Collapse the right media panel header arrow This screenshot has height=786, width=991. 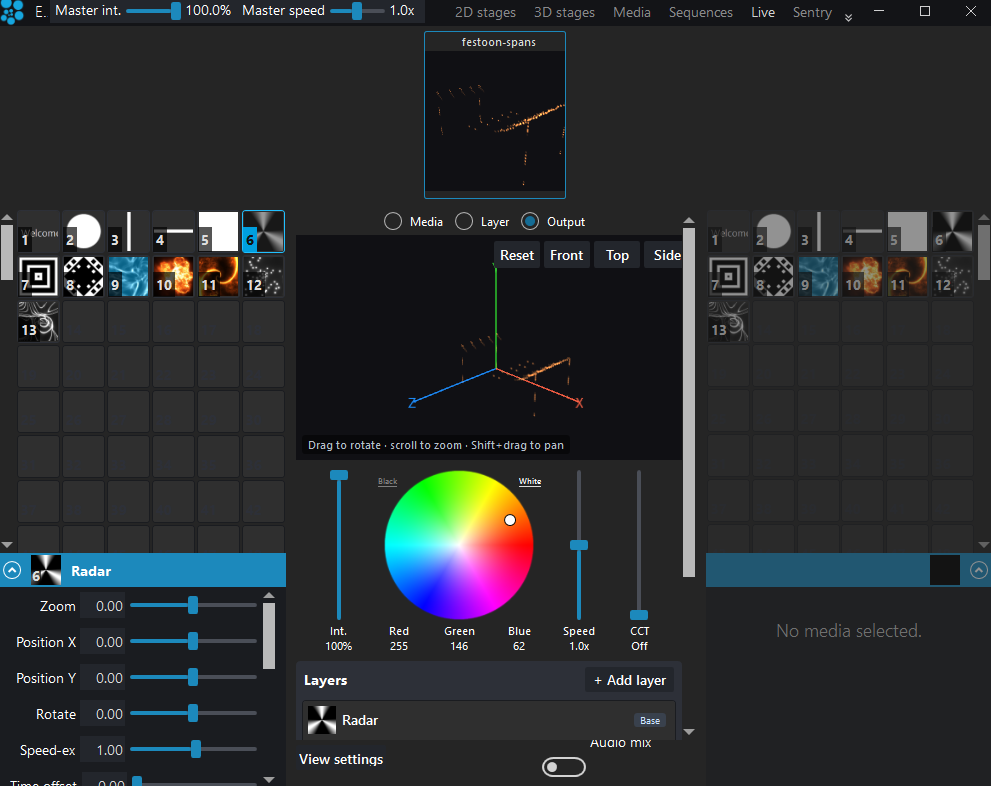click(978, 571)
